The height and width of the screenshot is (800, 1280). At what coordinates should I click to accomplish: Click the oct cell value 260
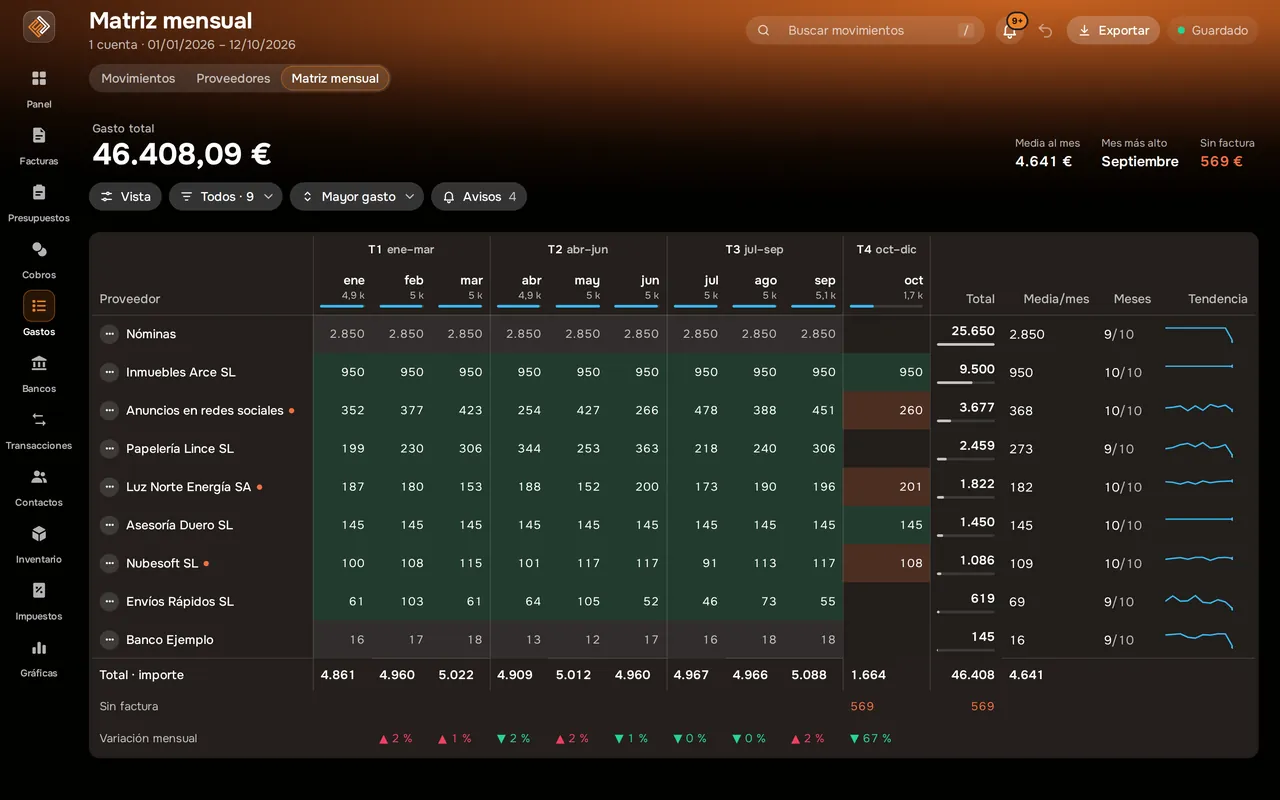tap(887, 410)
